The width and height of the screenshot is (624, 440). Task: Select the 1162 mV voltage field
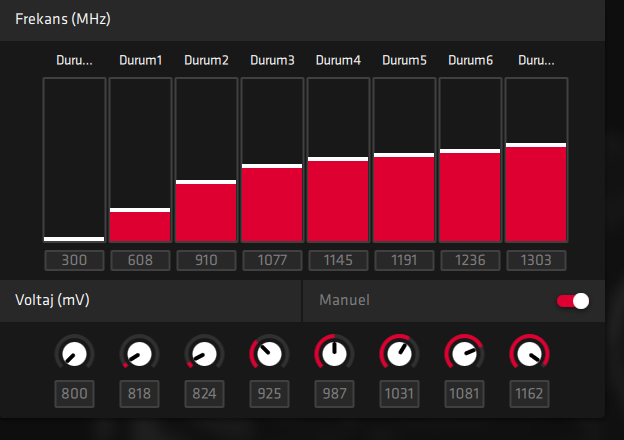point(529,394)
